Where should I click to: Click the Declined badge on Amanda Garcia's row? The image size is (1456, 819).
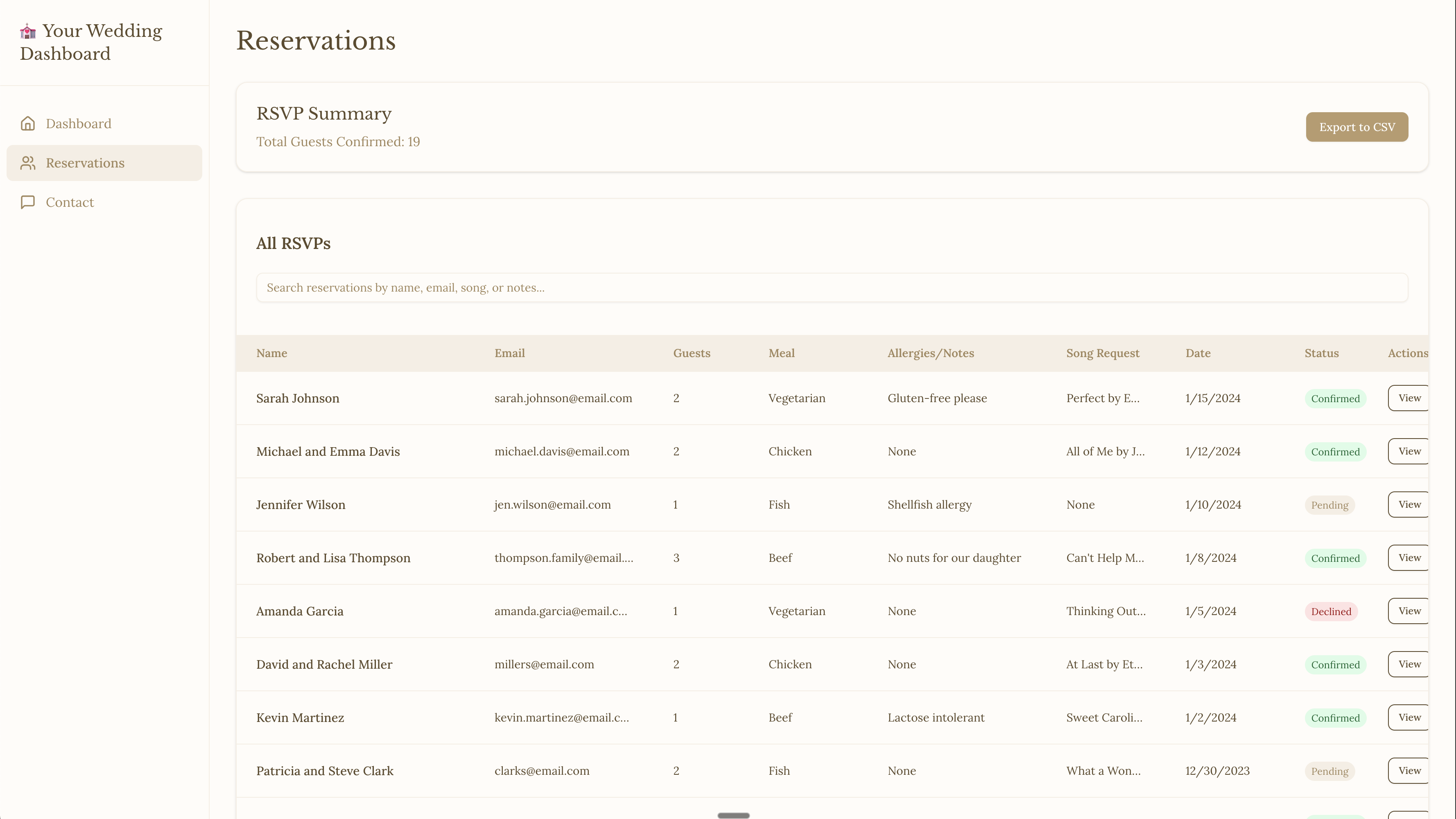point(1331,611)
